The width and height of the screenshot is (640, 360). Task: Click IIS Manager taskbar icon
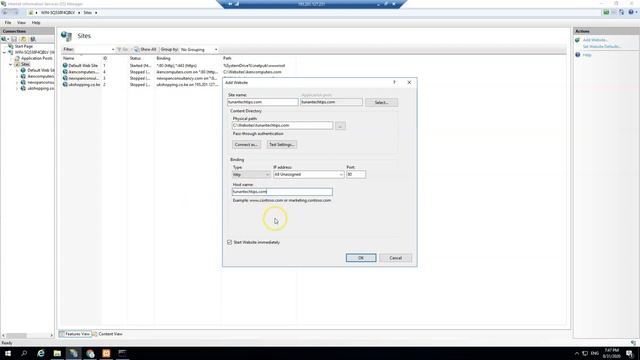[73, 353]
